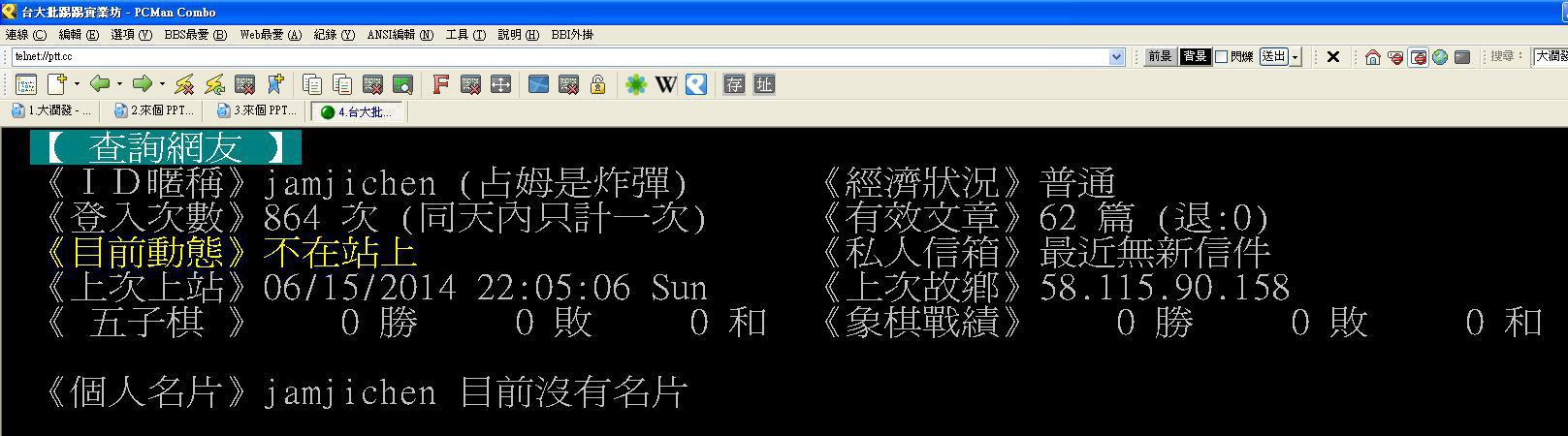Click the 背景 background color swatch
The height and width of the screenshot is (436, 1568).
pyautogui.click(x=1195, y=57)
